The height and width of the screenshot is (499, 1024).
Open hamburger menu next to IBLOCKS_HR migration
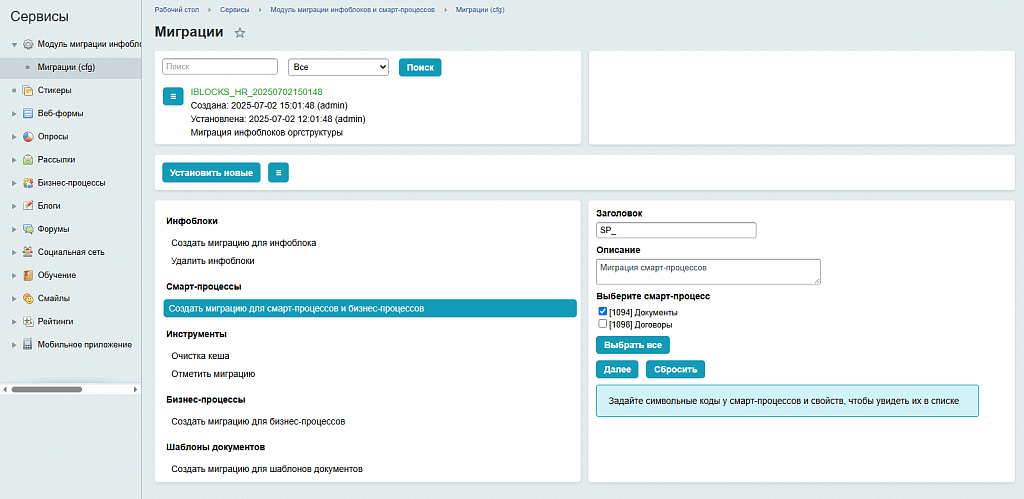tap(173, 96)
